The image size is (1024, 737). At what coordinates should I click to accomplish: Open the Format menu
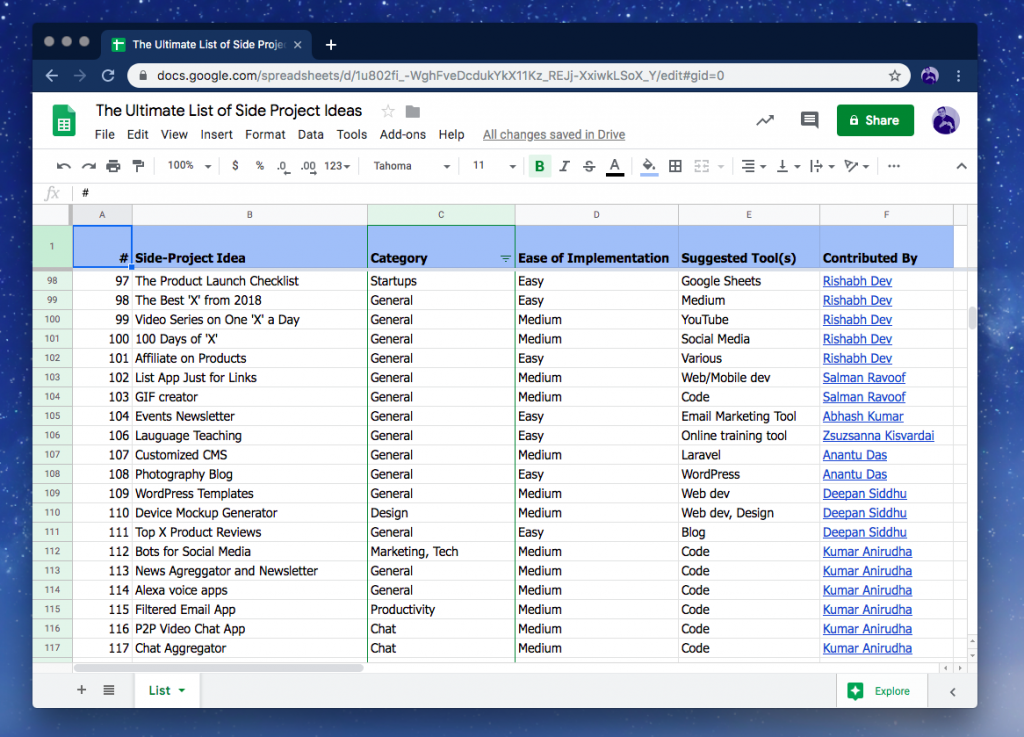pyautogui.click(x=265, y=134)
